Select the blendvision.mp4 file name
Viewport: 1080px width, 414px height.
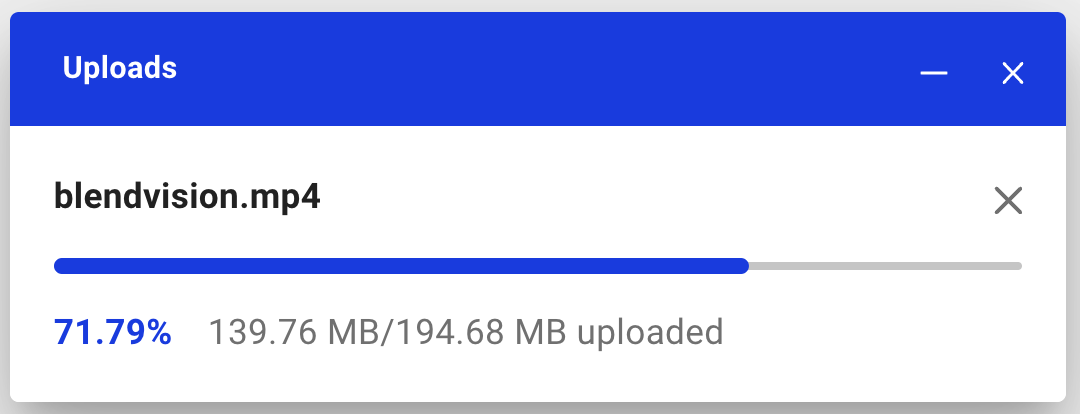(x=187, y=198)
